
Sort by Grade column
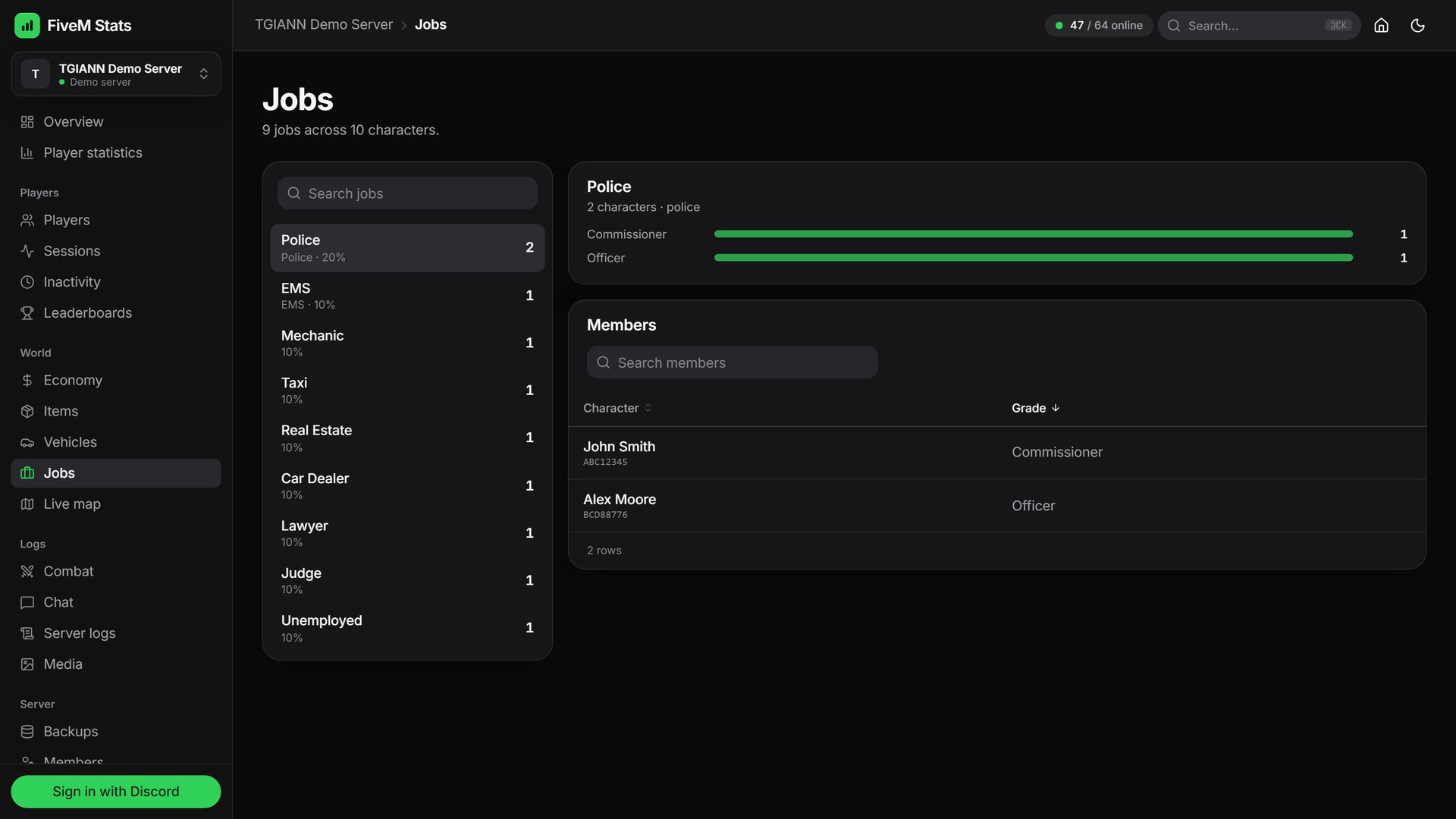pos(1035,408)
